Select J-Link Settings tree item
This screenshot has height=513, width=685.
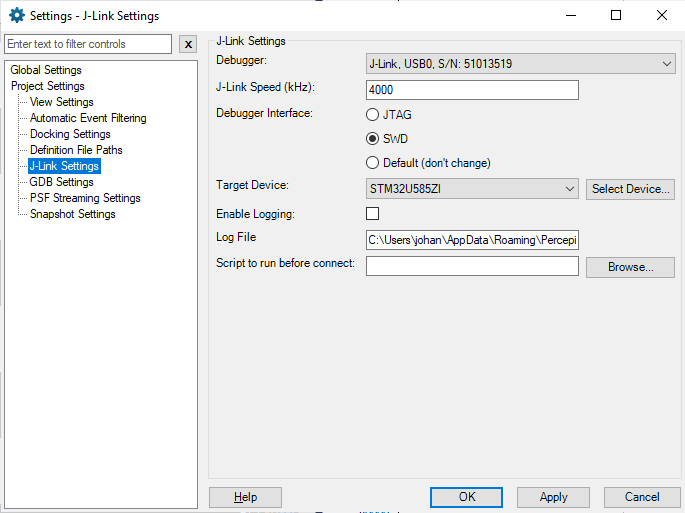tap(64, 166)
